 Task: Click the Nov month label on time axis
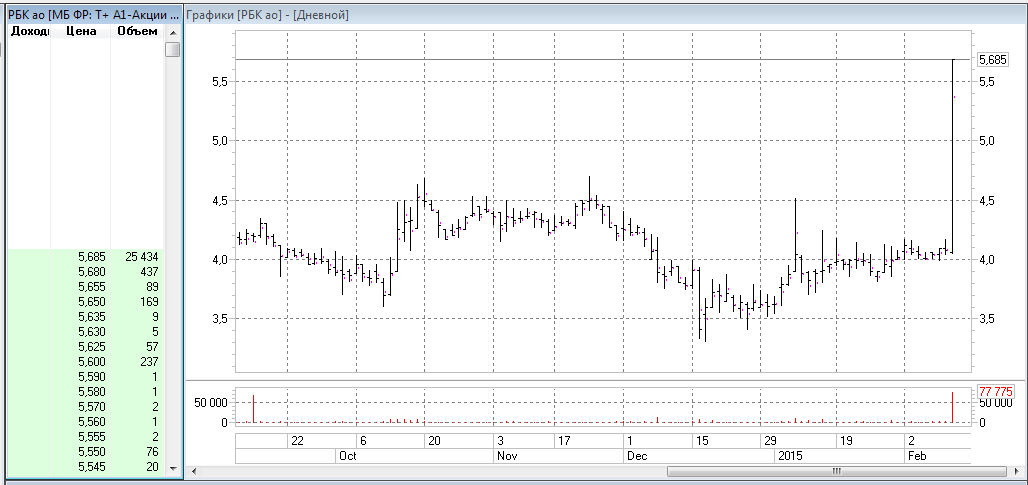coord(507,456)
